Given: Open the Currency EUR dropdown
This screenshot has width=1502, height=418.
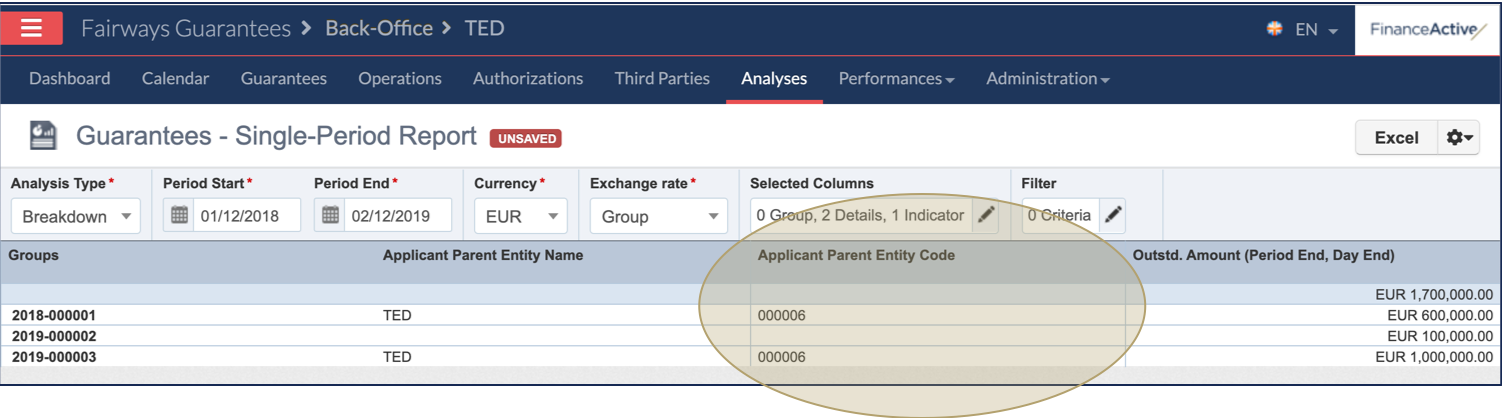Looking at the screenshot, I should pyautogui.click(x=521, y=216).
